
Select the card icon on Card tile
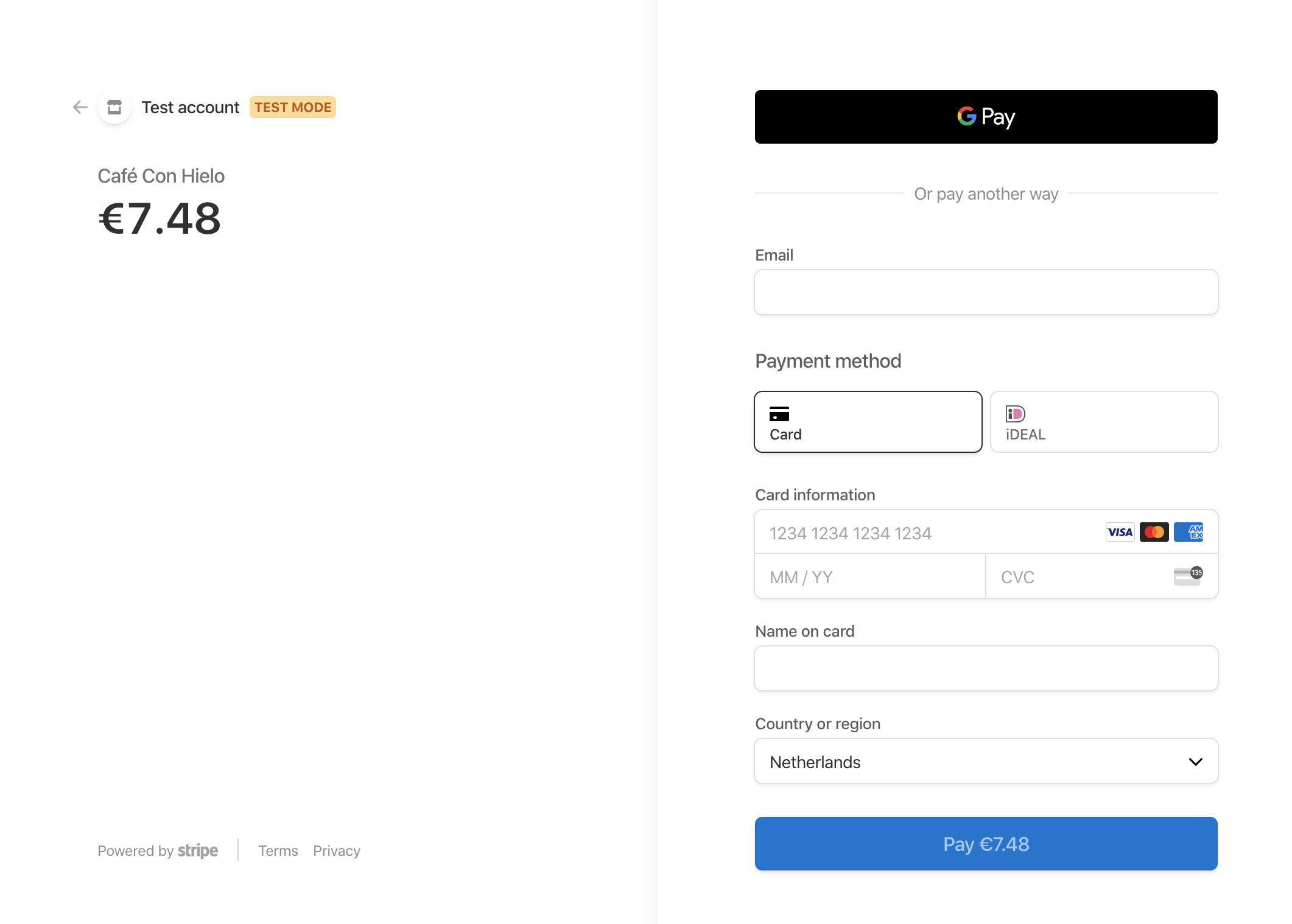pos(779,415)
